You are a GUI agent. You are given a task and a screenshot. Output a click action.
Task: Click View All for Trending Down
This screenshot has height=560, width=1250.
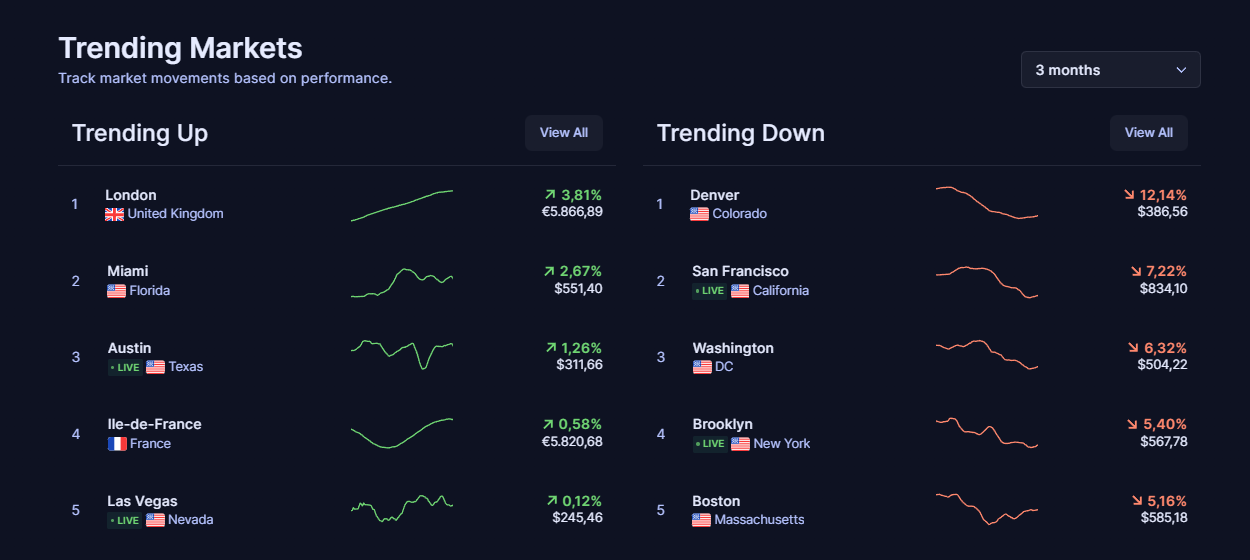pyautogui.click(x=1149, y=133)
